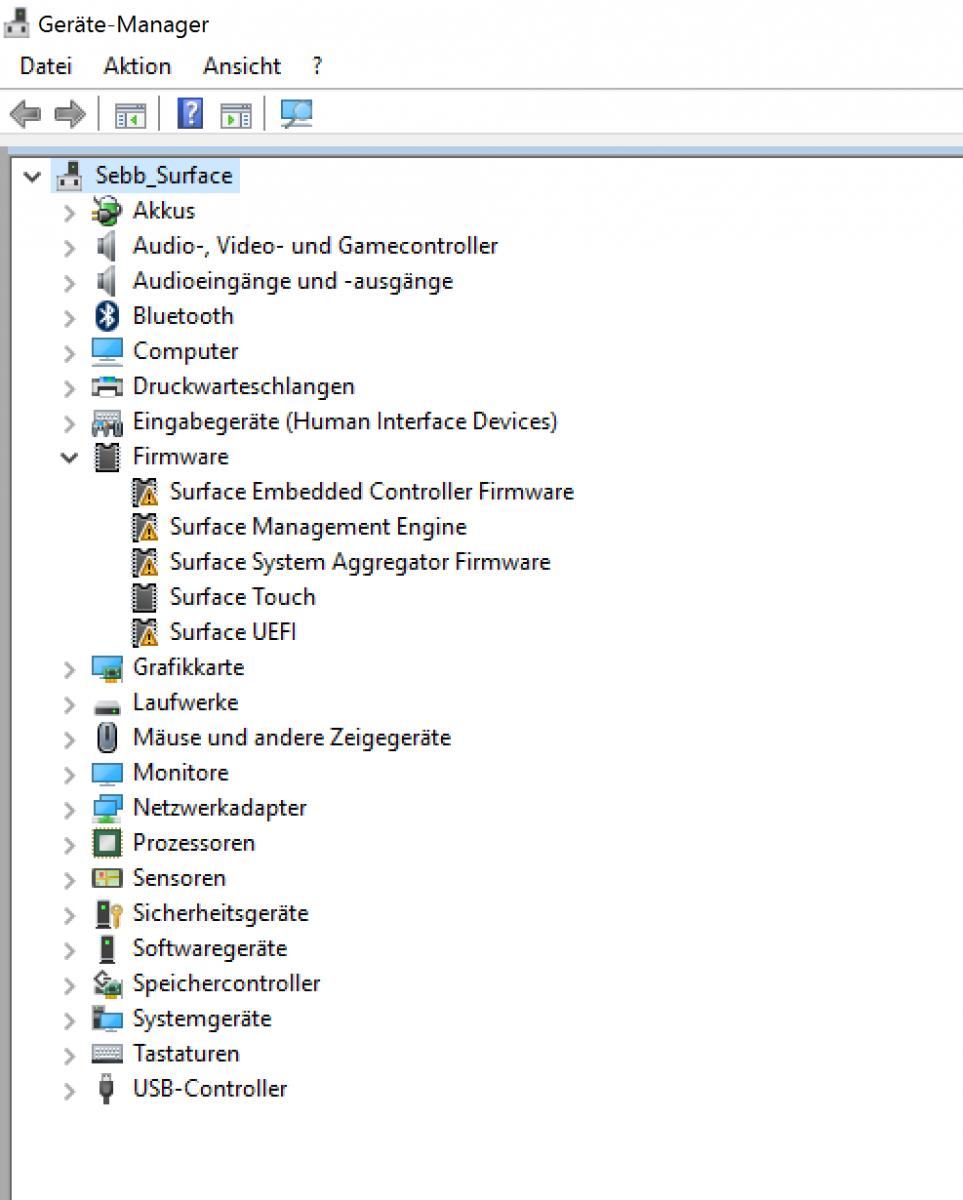Expand the Monitore category
Viewport: 963px width, 1200px height.
click(x=69, y=774)
